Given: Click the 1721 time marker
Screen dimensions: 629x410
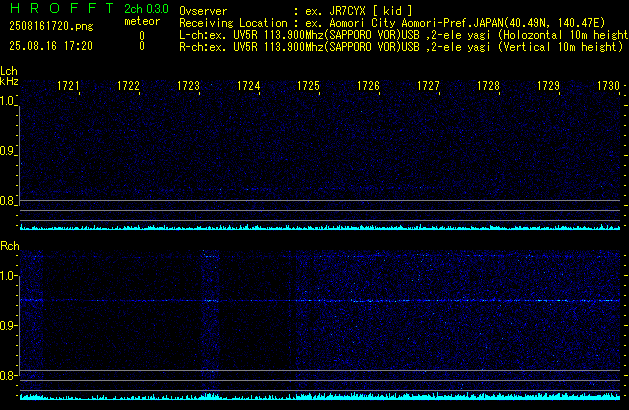Looking at the screenshot, I should click(68, 86).
